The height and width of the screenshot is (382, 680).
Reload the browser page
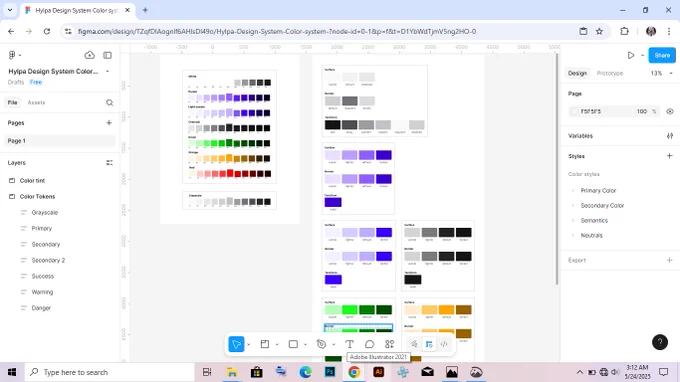tap(47, 31)
